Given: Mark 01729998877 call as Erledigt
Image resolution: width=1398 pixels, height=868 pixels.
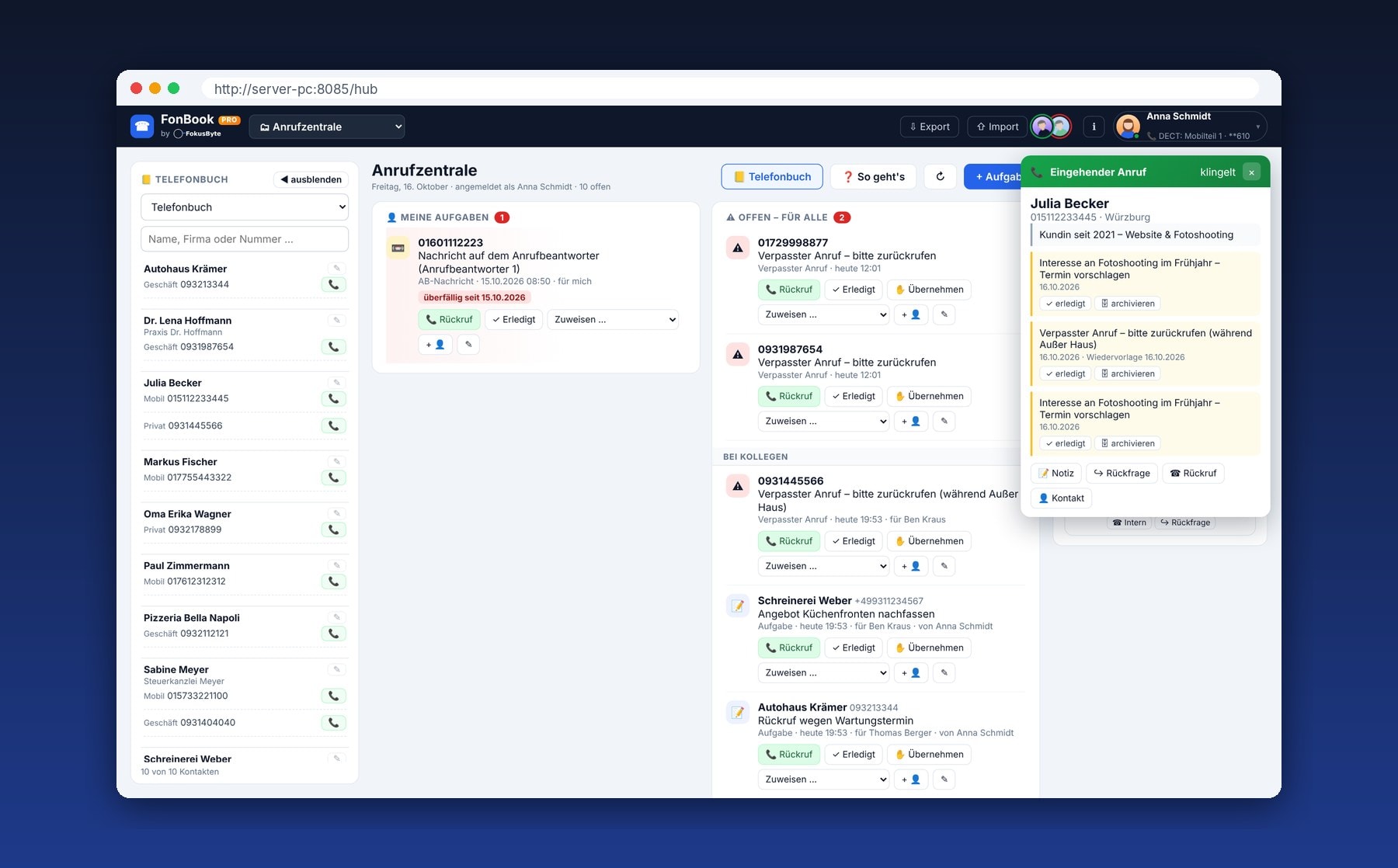Looking at the screenshot, I should point(853,290).
